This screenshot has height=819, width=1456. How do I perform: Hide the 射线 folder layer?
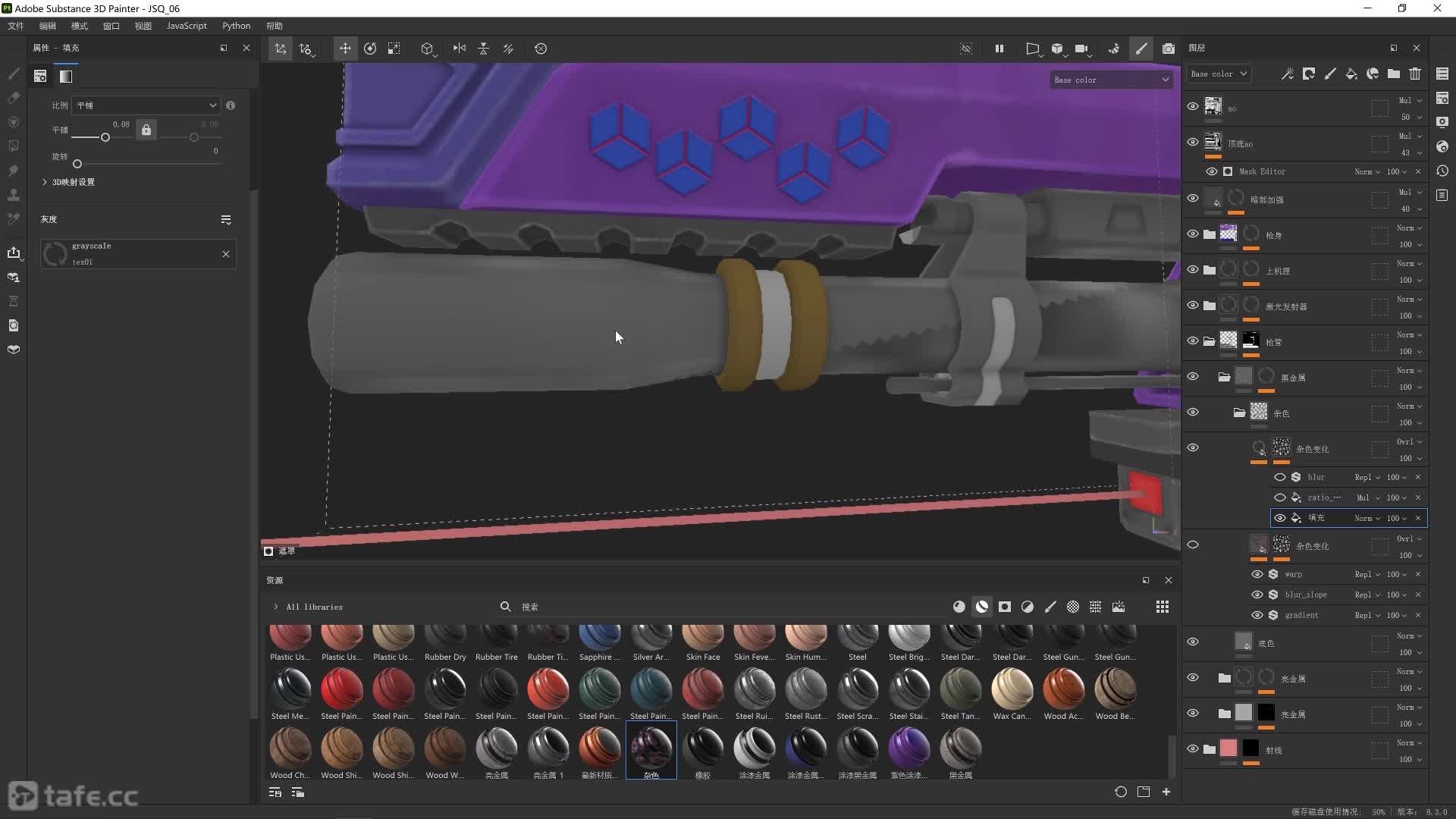(x=1193, y=748)
